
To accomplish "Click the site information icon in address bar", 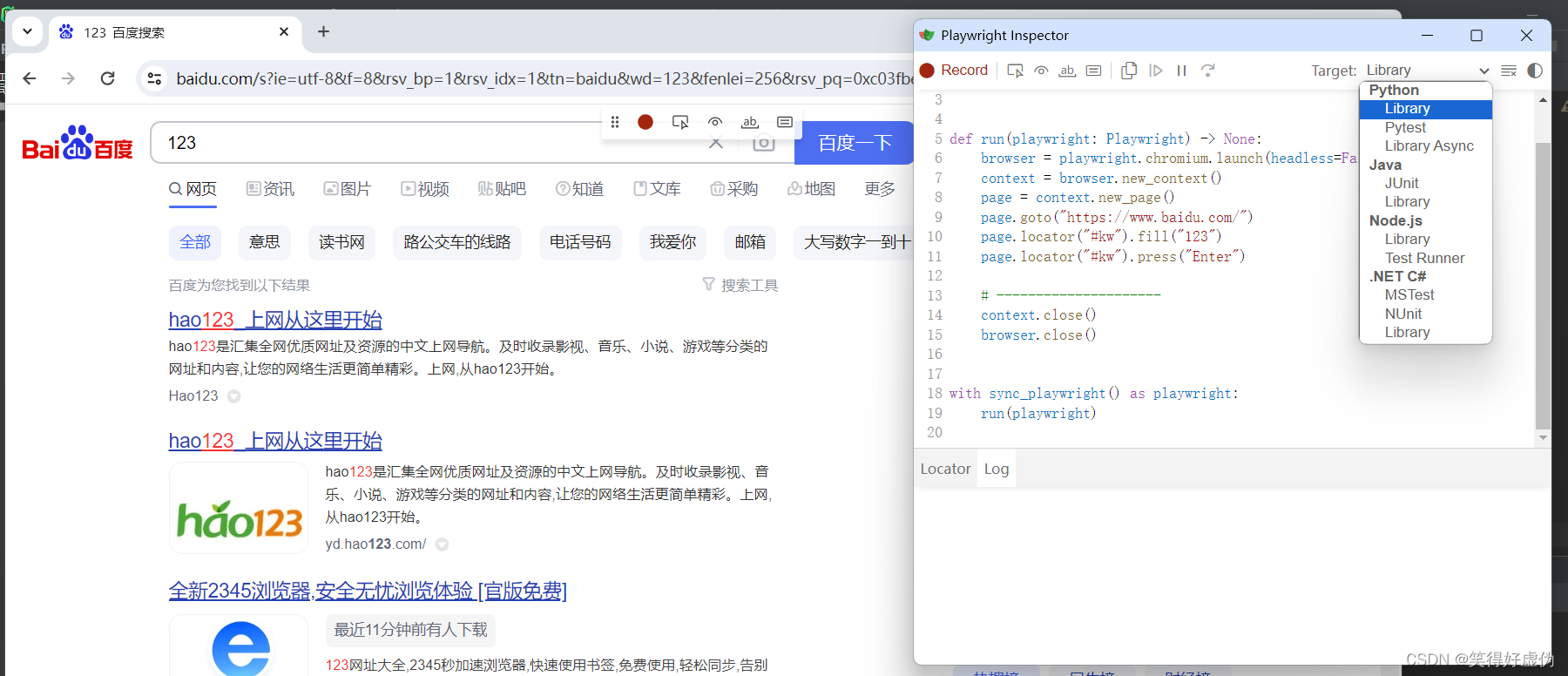I will pyautogui.click(x=154, y=78).
